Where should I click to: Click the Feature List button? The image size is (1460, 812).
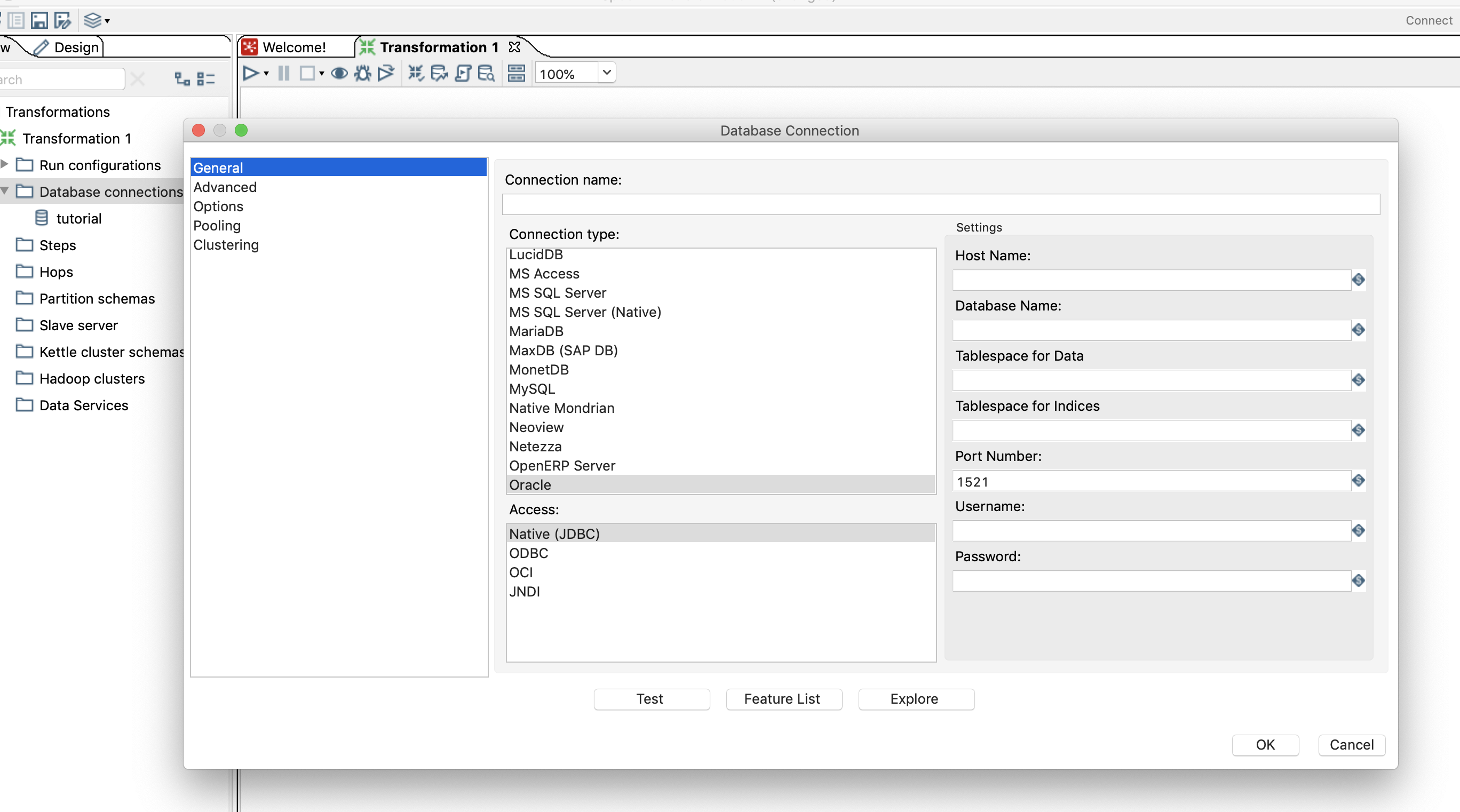[783, 699]
